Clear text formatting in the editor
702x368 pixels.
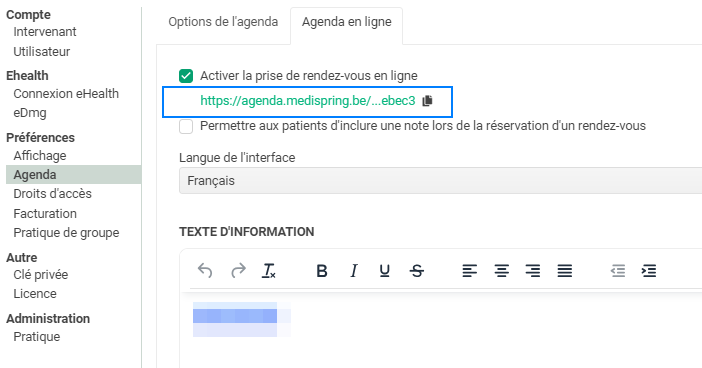269,271
